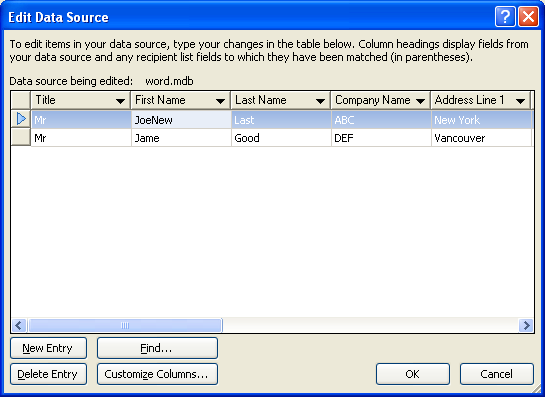Open Customize Columns dialog
The width and height of the screenshot is (545, 397).
pyautogui.click(x=157, y=374)
